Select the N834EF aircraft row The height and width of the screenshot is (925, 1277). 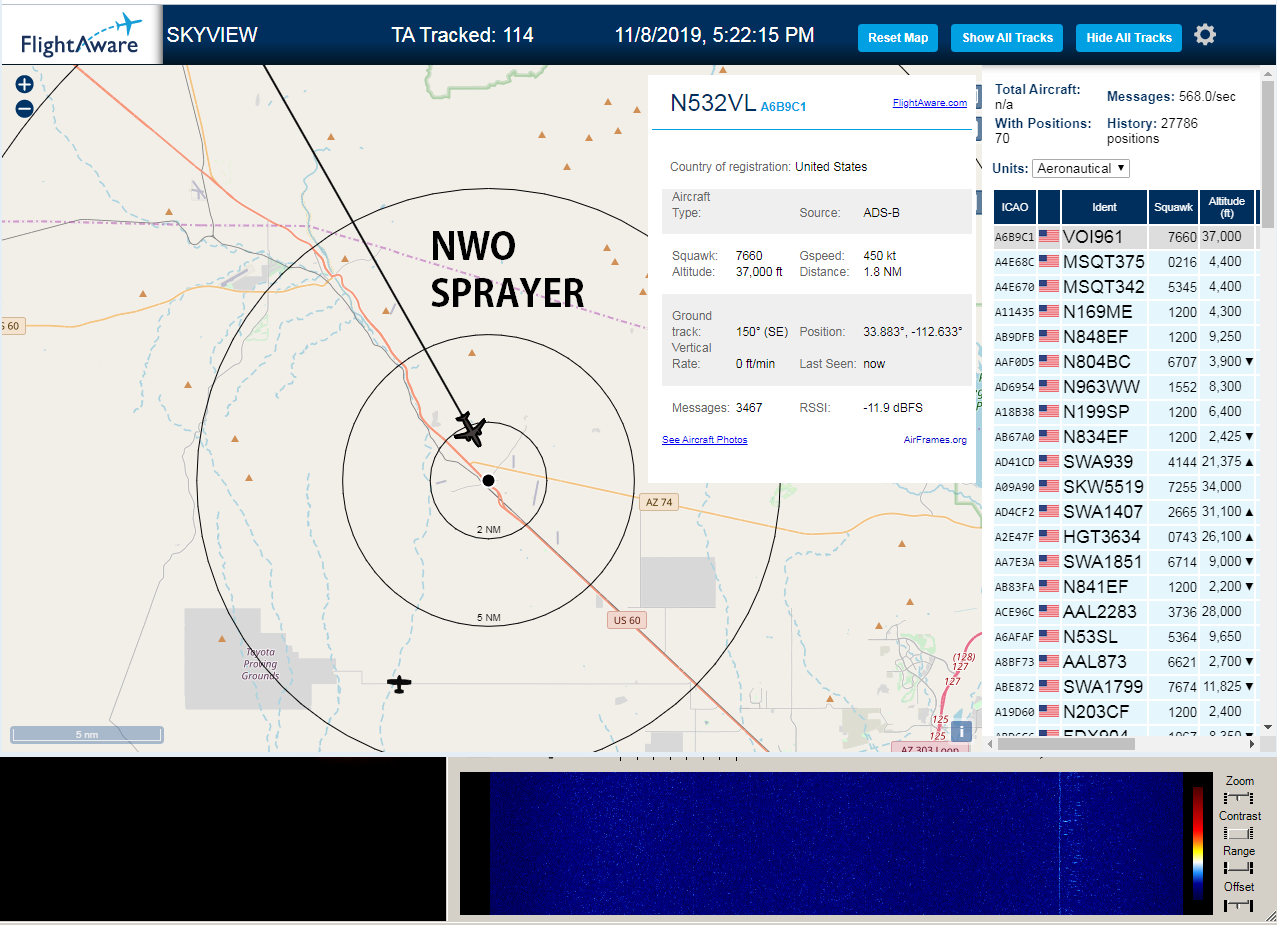(x=1125, y=437)
